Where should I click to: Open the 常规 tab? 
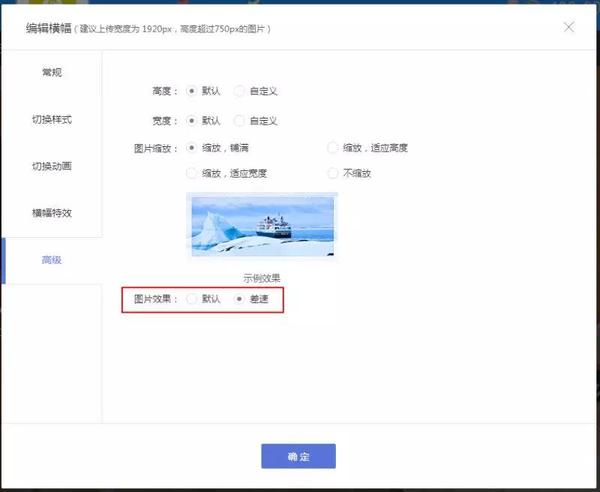52,72
